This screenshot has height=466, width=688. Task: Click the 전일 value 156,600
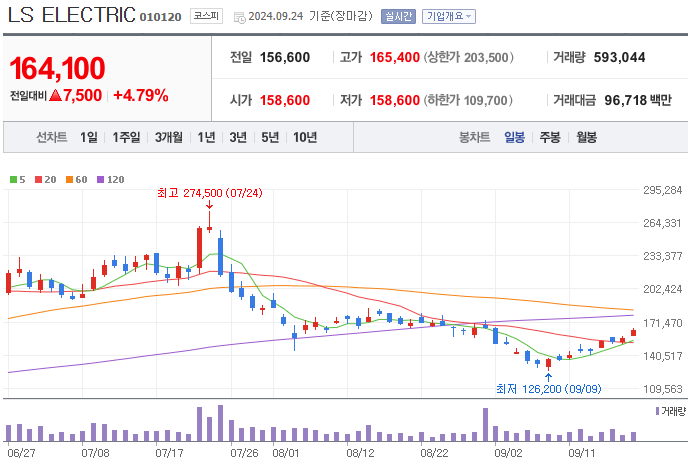[x=285, y=57]
